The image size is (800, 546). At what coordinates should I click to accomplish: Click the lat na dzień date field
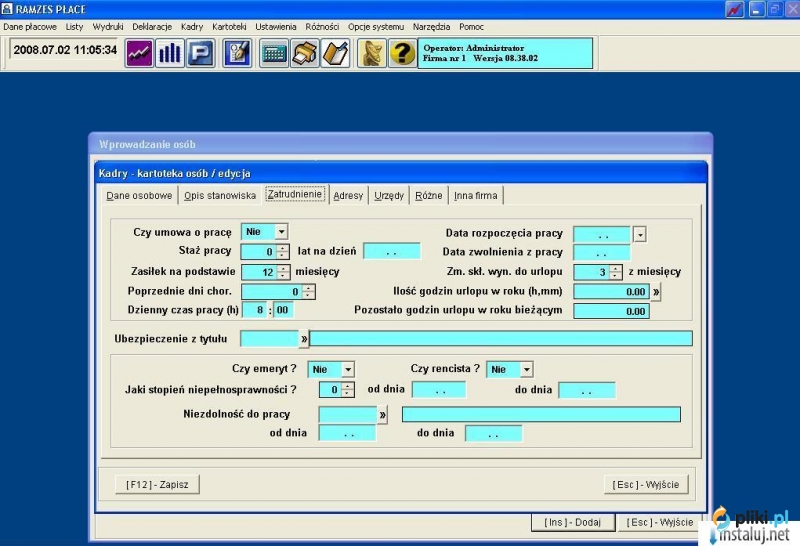tap(392, 251)
